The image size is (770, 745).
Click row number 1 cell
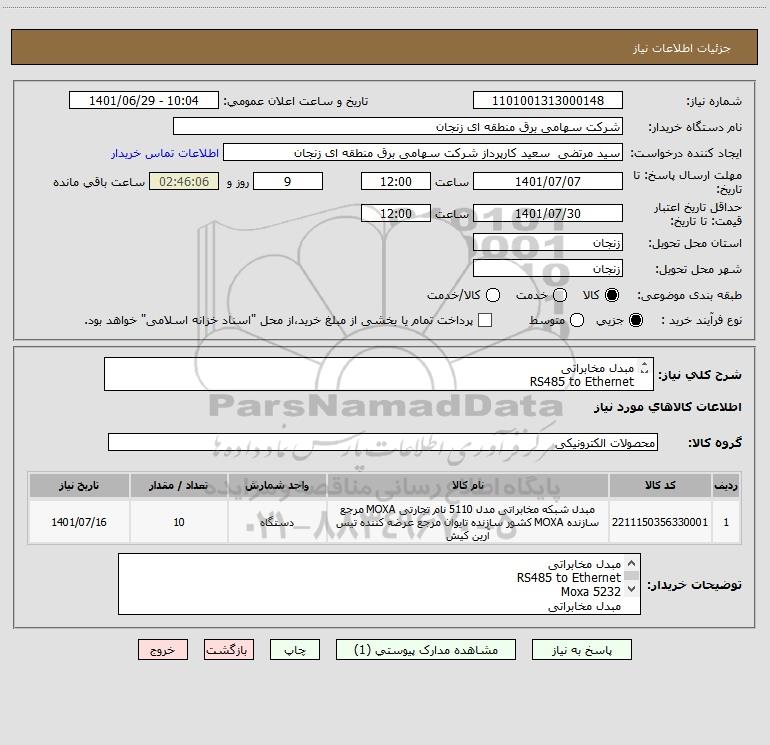[x=726, y=522]
